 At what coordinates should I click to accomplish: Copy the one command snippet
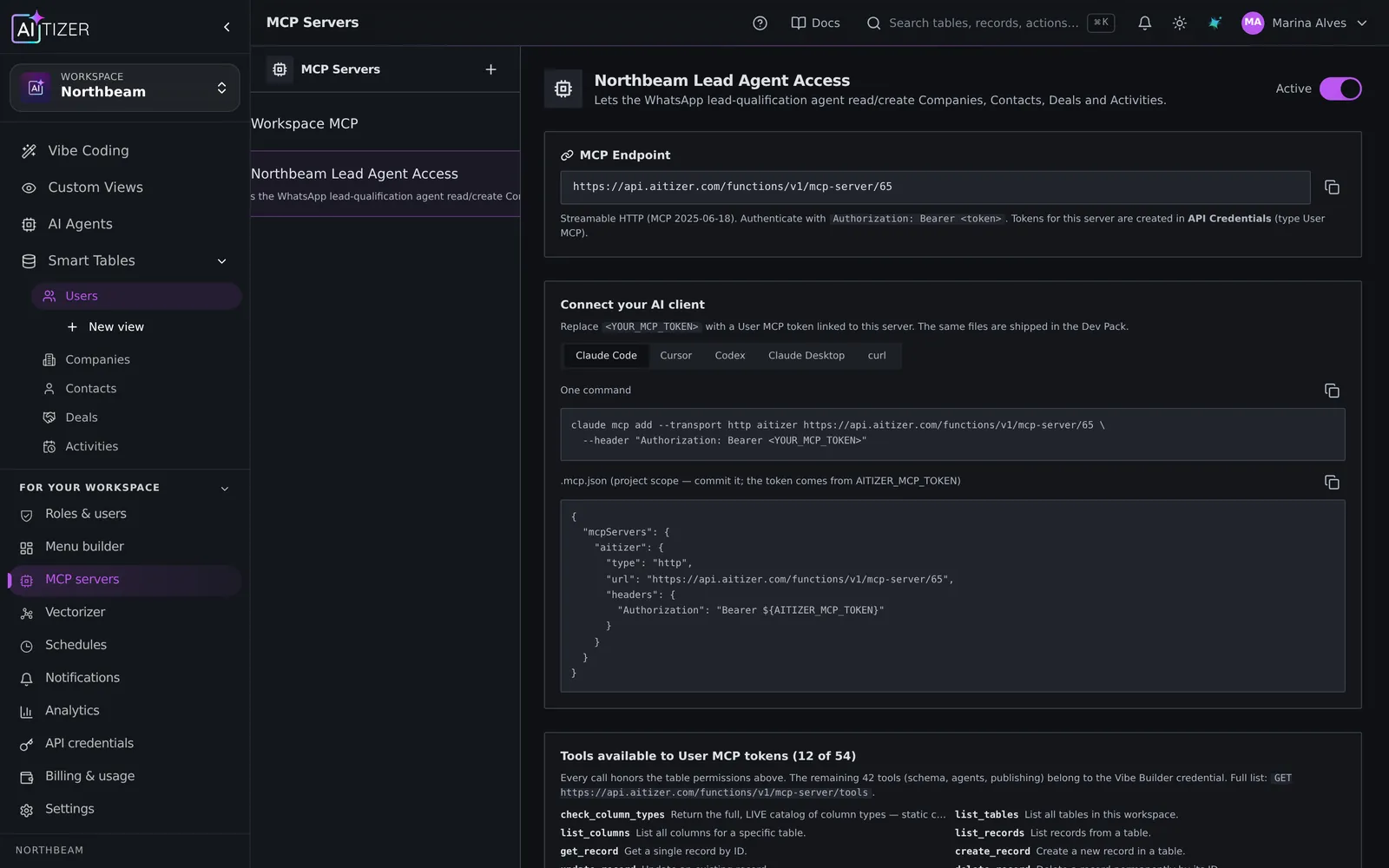point(1332,391)
